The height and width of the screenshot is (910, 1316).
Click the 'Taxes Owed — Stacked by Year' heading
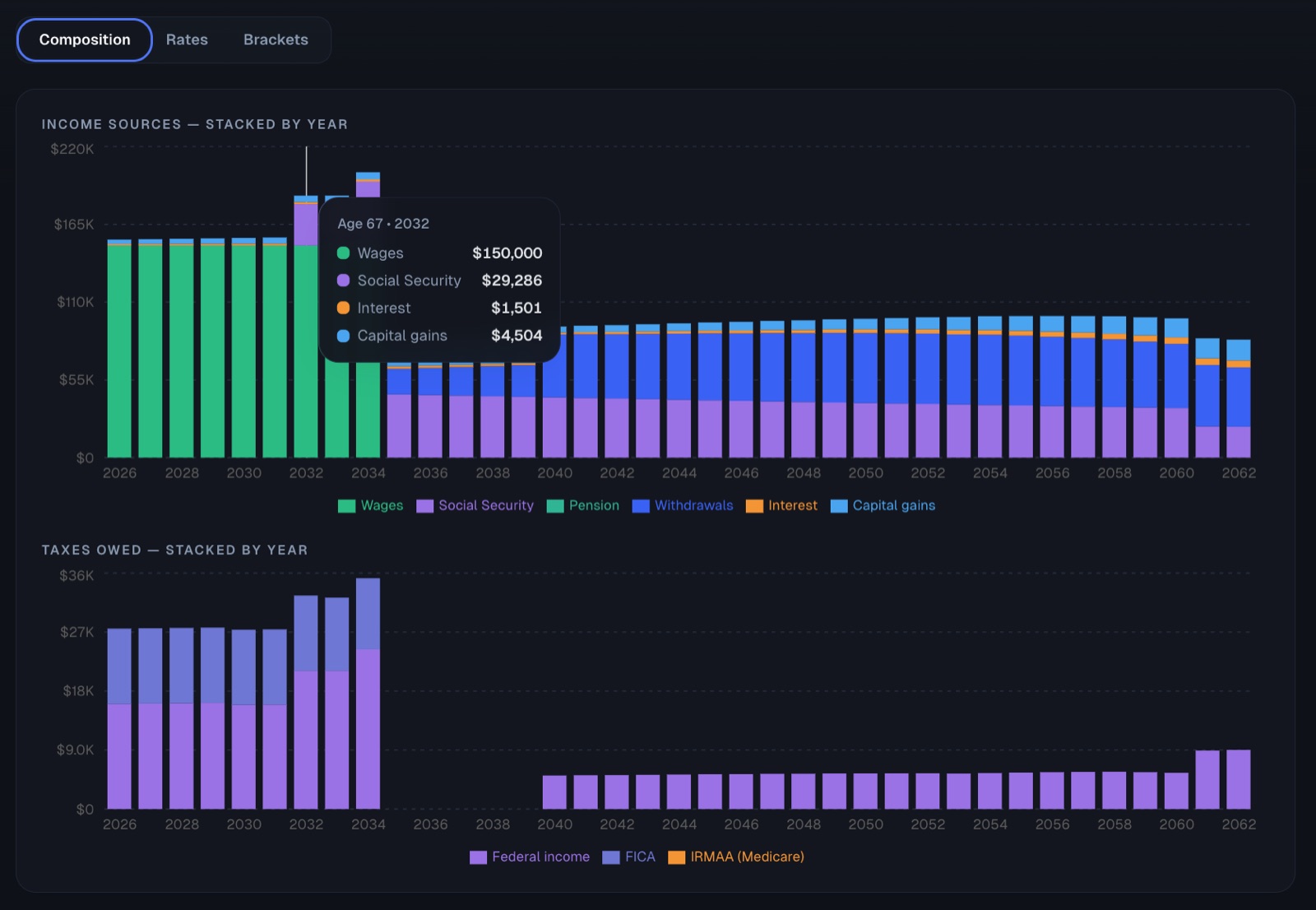click(x=175, y=550)
